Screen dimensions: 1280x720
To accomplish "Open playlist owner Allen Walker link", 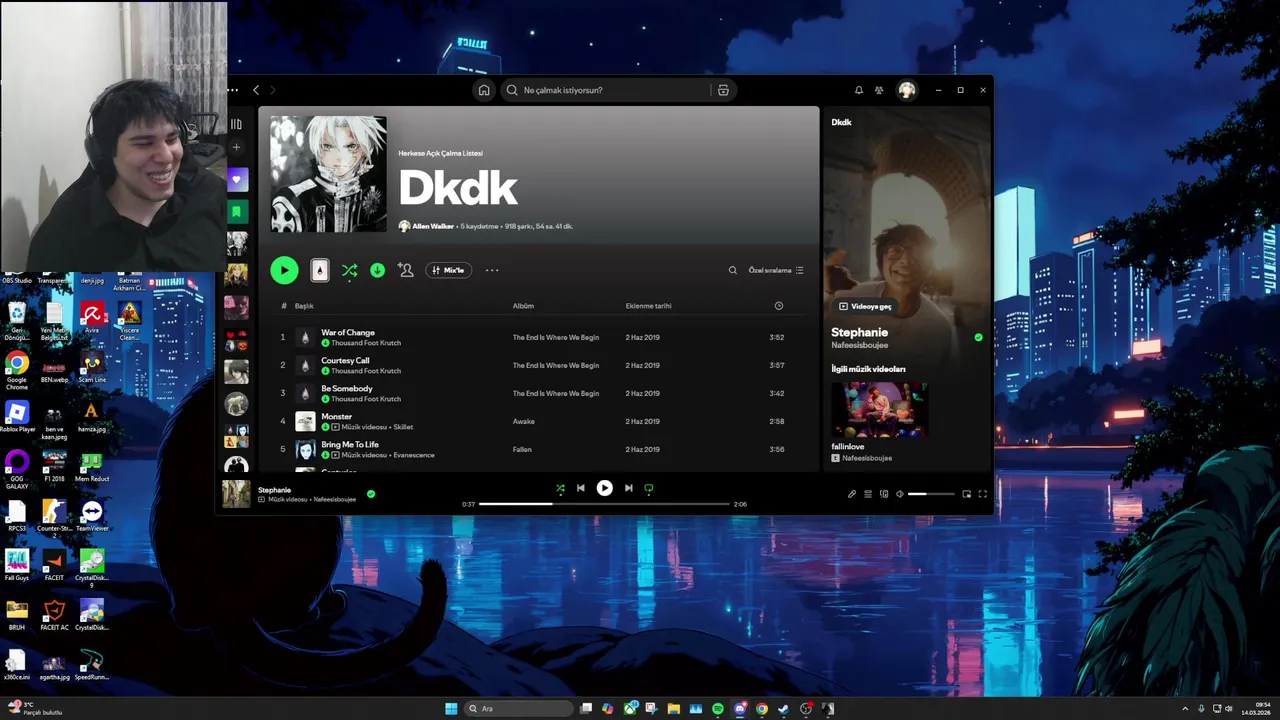I will (x=433, y=226).
